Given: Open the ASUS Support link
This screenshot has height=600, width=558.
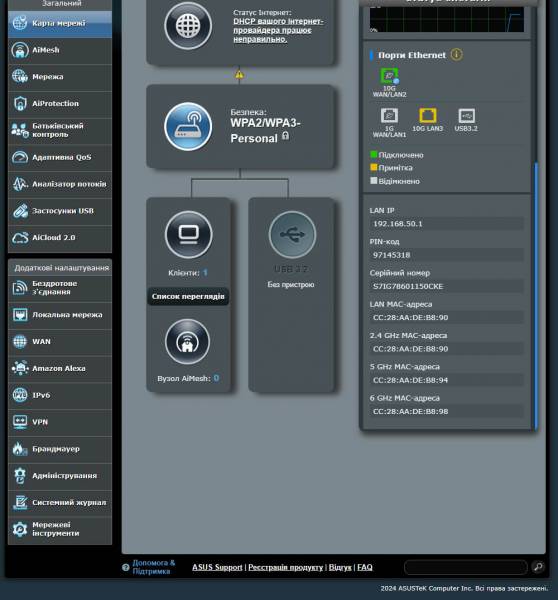Looking at the screenshot, I should tap(217, 567).
